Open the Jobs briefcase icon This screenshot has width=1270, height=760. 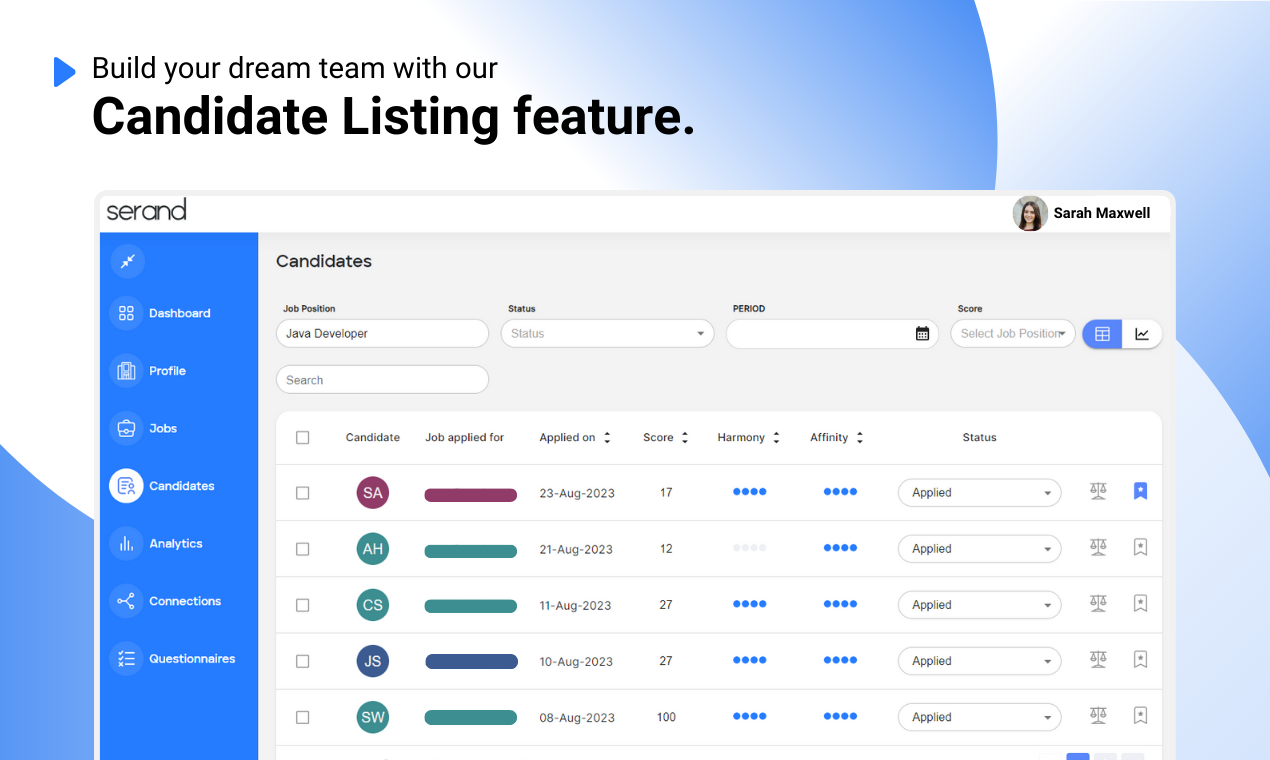(126, 428)
